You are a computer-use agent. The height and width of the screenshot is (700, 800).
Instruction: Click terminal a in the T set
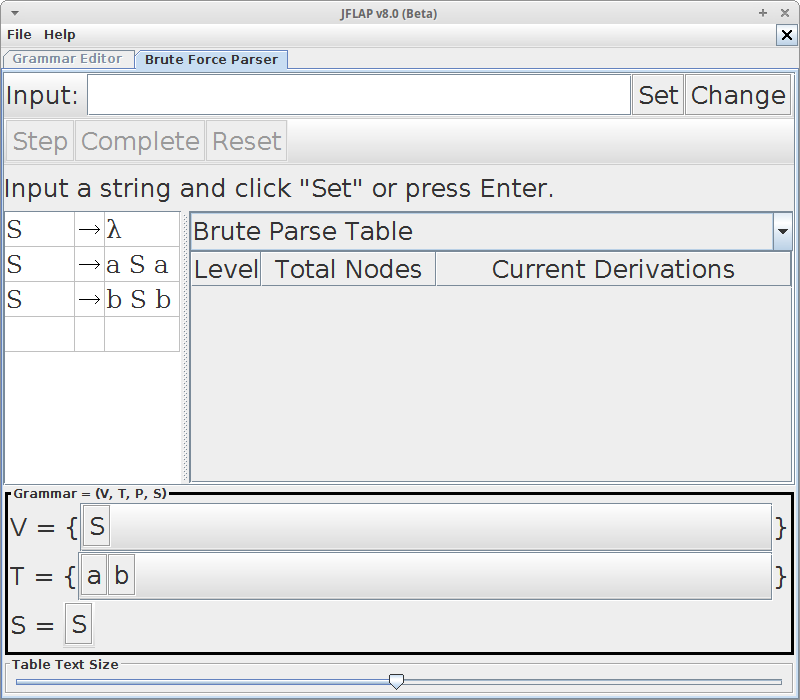[x=94, y=576]
